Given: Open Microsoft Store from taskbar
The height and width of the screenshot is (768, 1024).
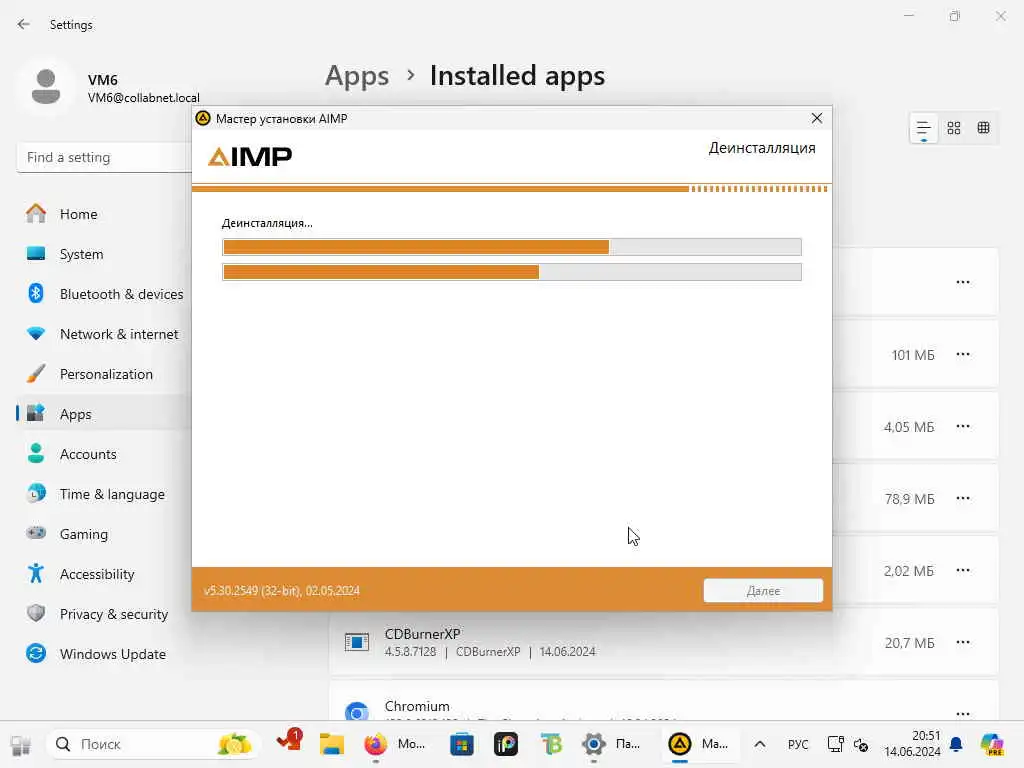Looking at the screenshot, I should tap(462, 744).
